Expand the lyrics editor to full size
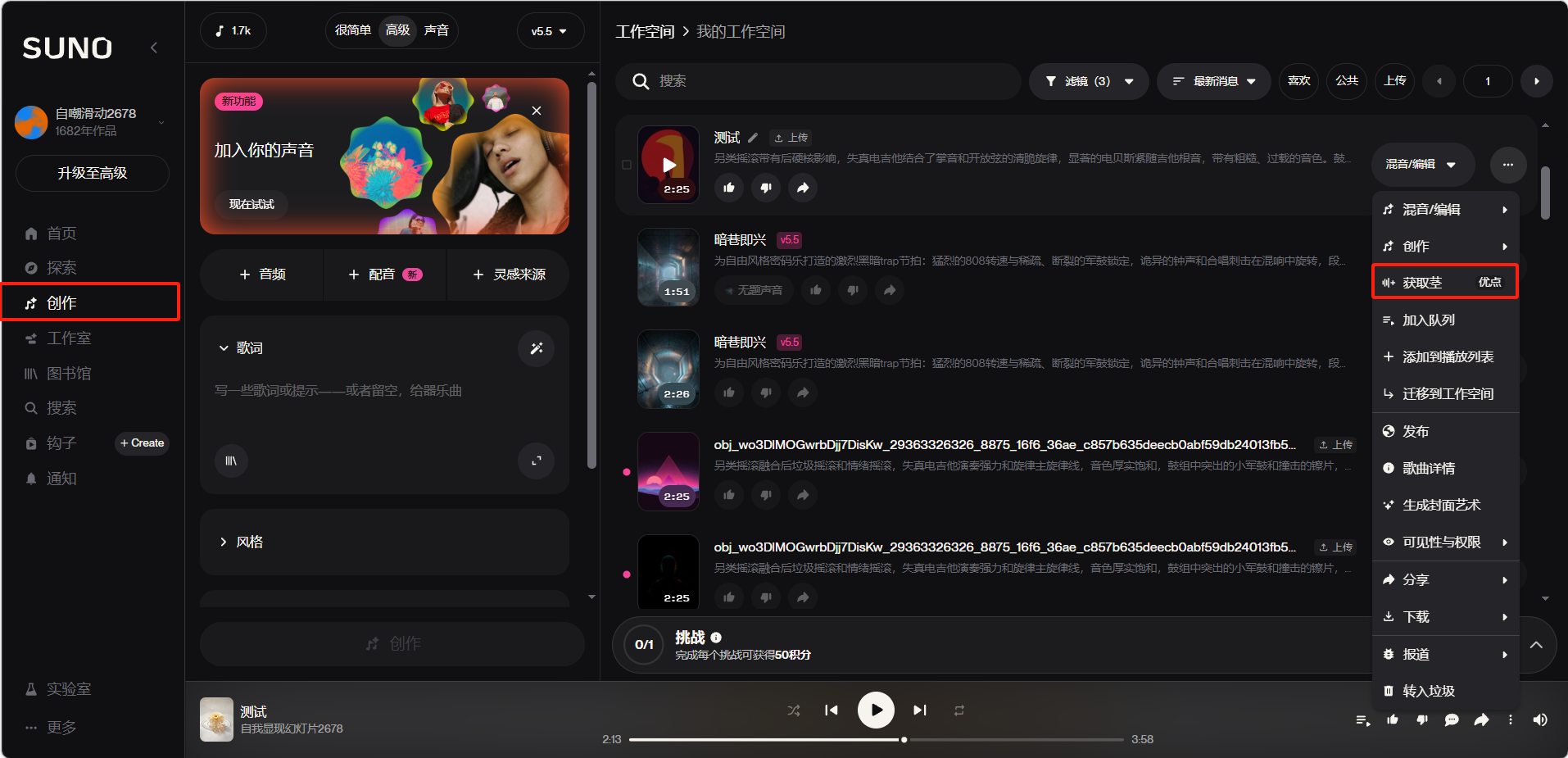Screen dimensions: 1568x758 point(537,461)
